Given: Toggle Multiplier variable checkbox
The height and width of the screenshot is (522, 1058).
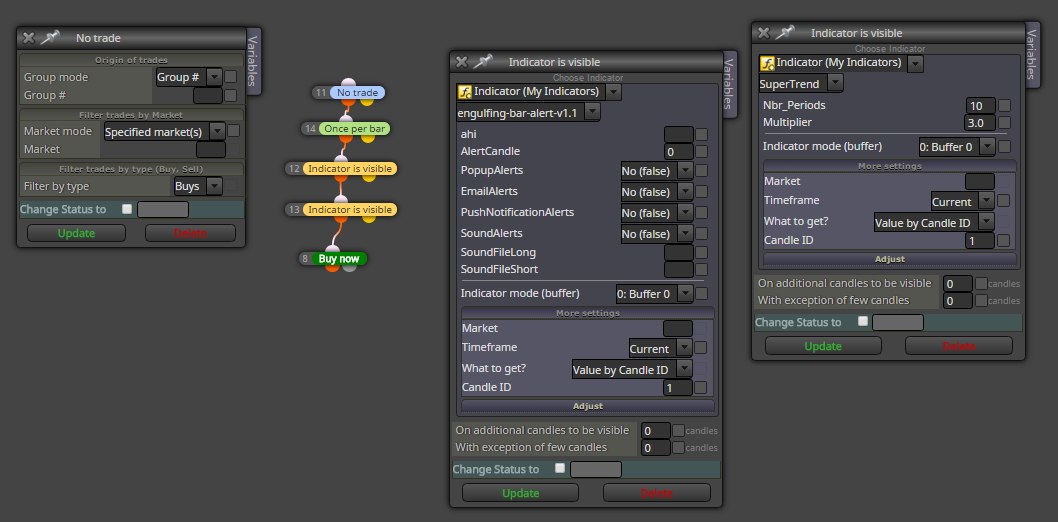Looking at the screenshot, I should tap(1005, 123).
